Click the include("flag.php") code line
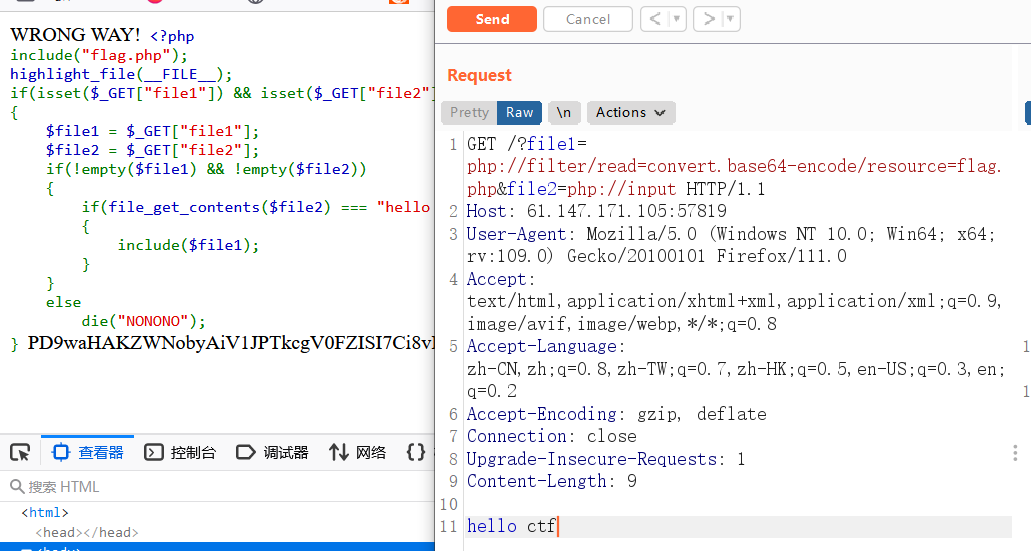1031x551 pixels. pyautogui.click(x=99, y=55)
